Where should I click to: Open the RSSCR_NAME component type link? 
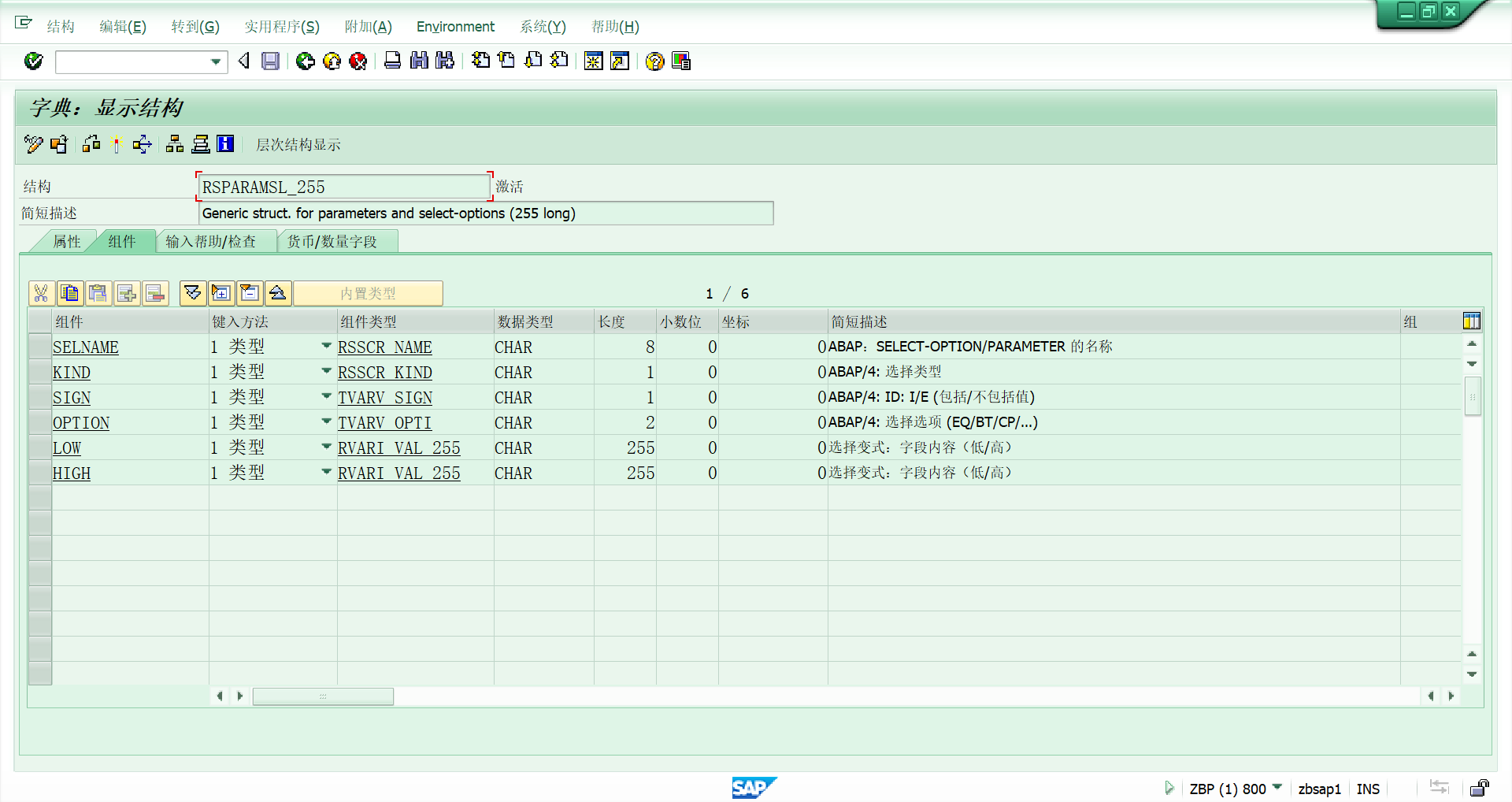(385, 347)
